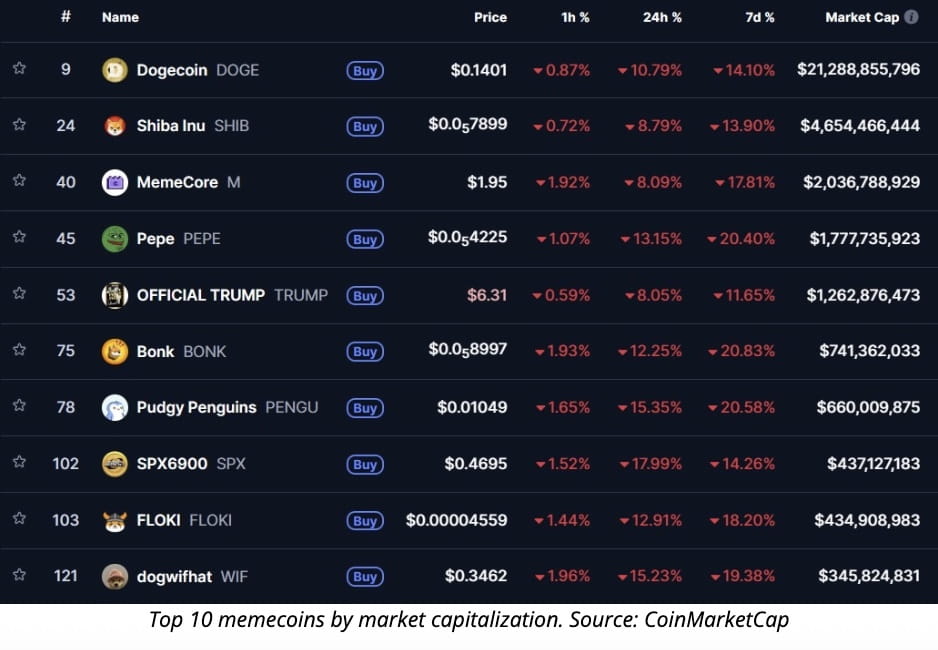The height and width of the screenshot is (650, 938).
Task: Sort by the 7d % column header
Action: click(x=759, y=17)
